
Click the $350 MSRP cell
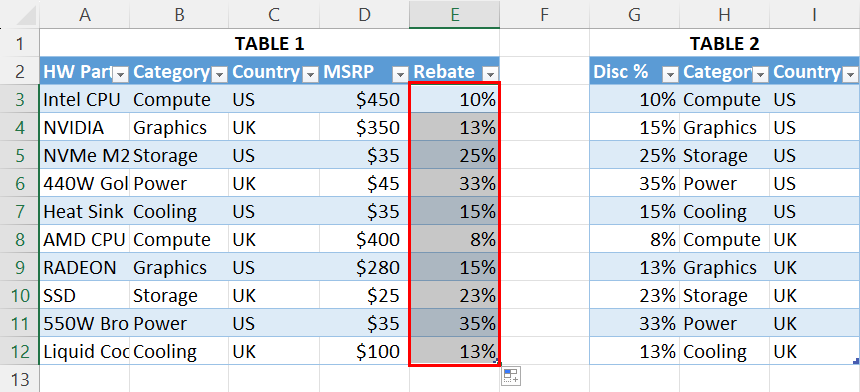pyautogui.click(x=364, y=127)
